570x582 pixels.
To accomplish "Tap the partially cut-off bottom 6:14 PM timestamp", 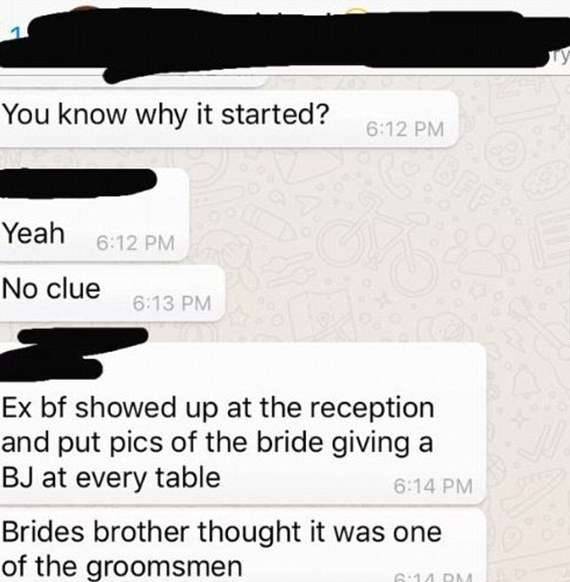I will (433, 578).
